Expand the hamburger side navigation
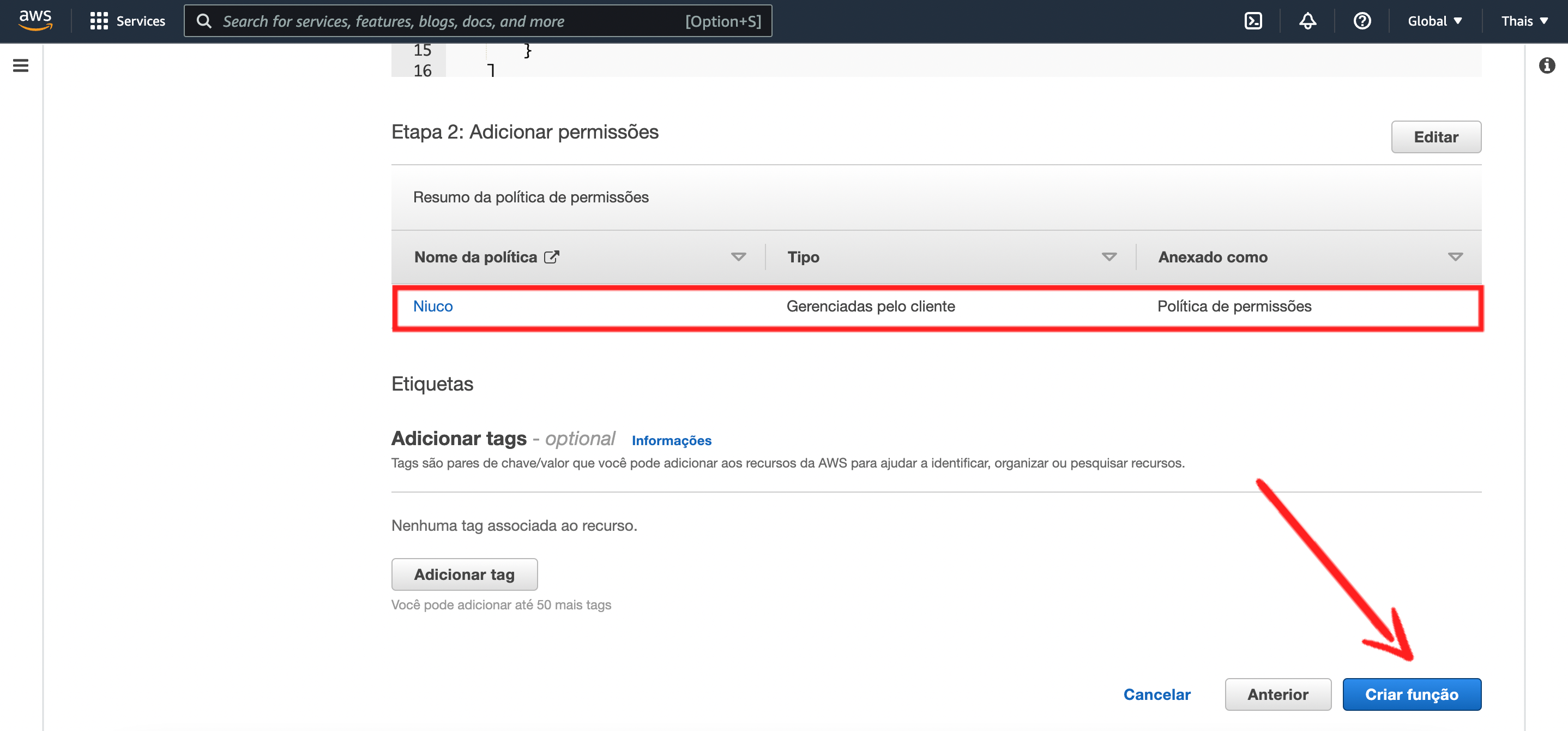Image resolution: width=1568 pixels, height=731 pixels. (21, 65)
